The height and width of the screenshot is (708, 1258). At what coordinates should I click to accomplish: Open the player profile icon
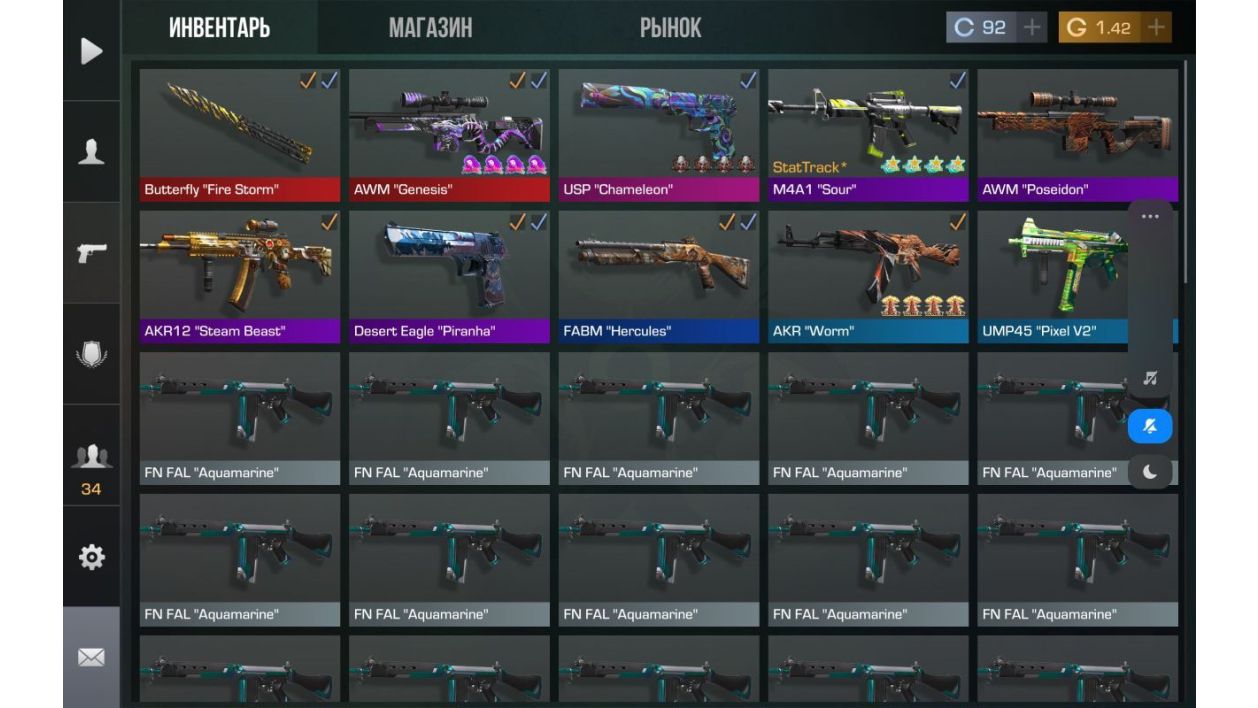91,152
